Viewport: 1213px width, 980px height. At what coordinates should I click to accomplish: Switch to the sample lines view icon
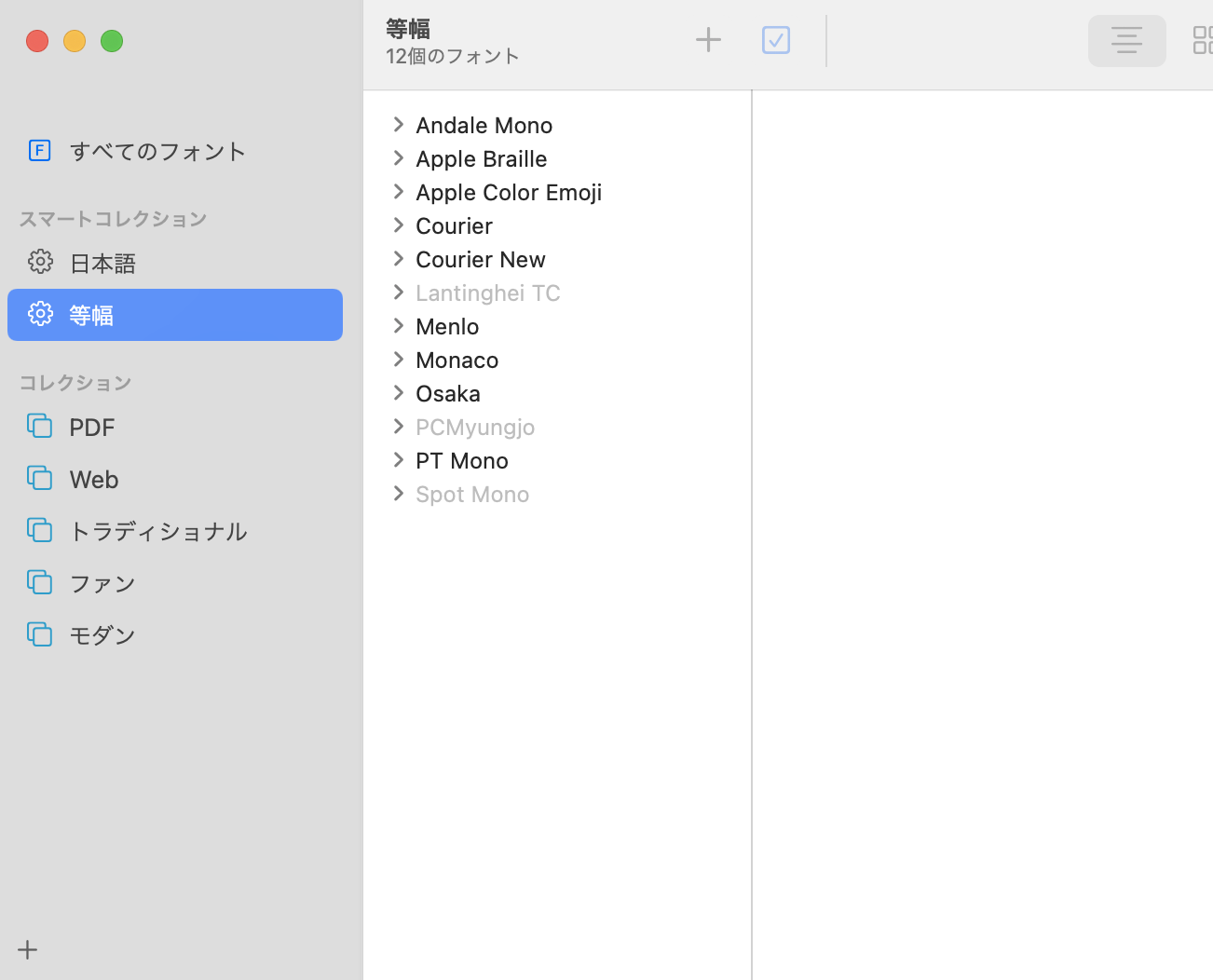(x=1126, y=41)
